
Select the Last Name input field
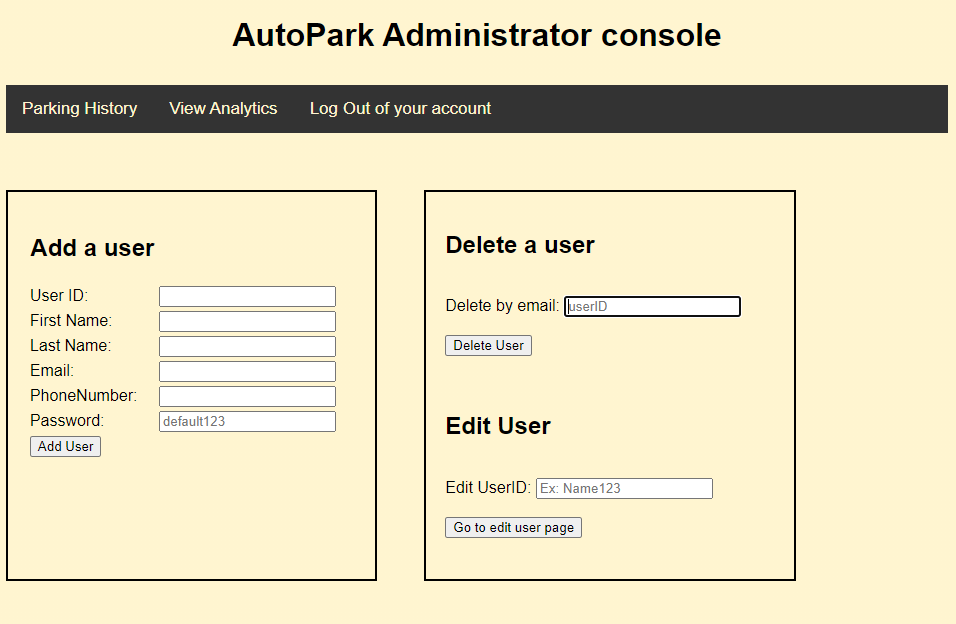pos(247,346)
